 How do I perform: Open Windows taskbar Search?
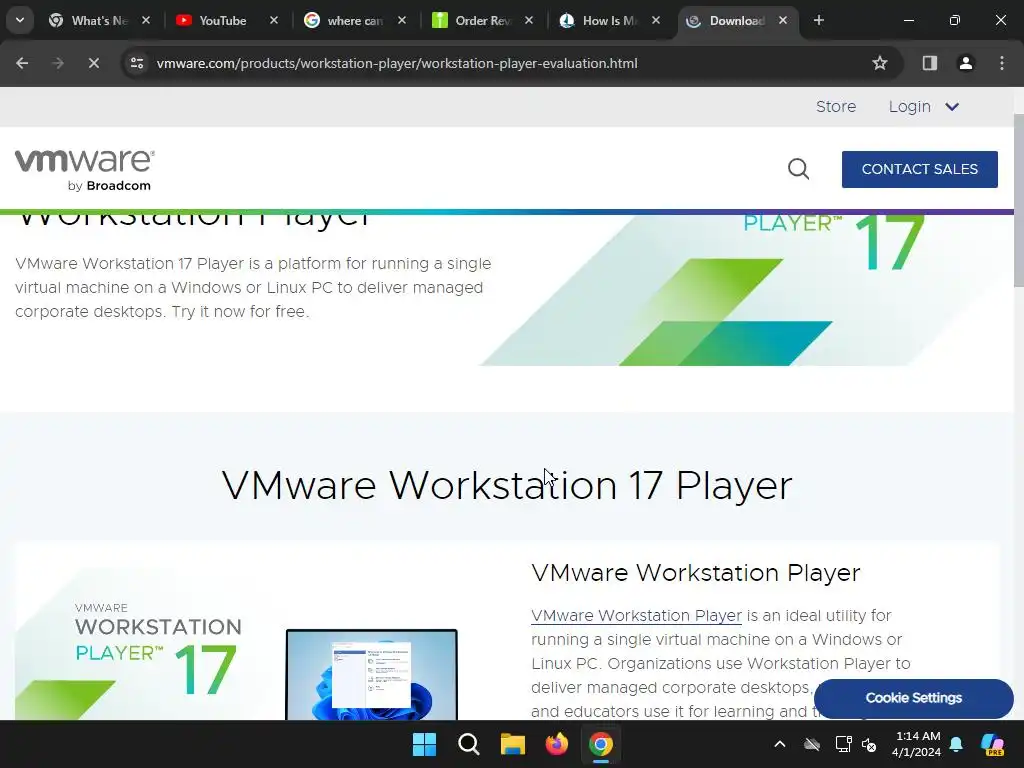tap(469, 744)
